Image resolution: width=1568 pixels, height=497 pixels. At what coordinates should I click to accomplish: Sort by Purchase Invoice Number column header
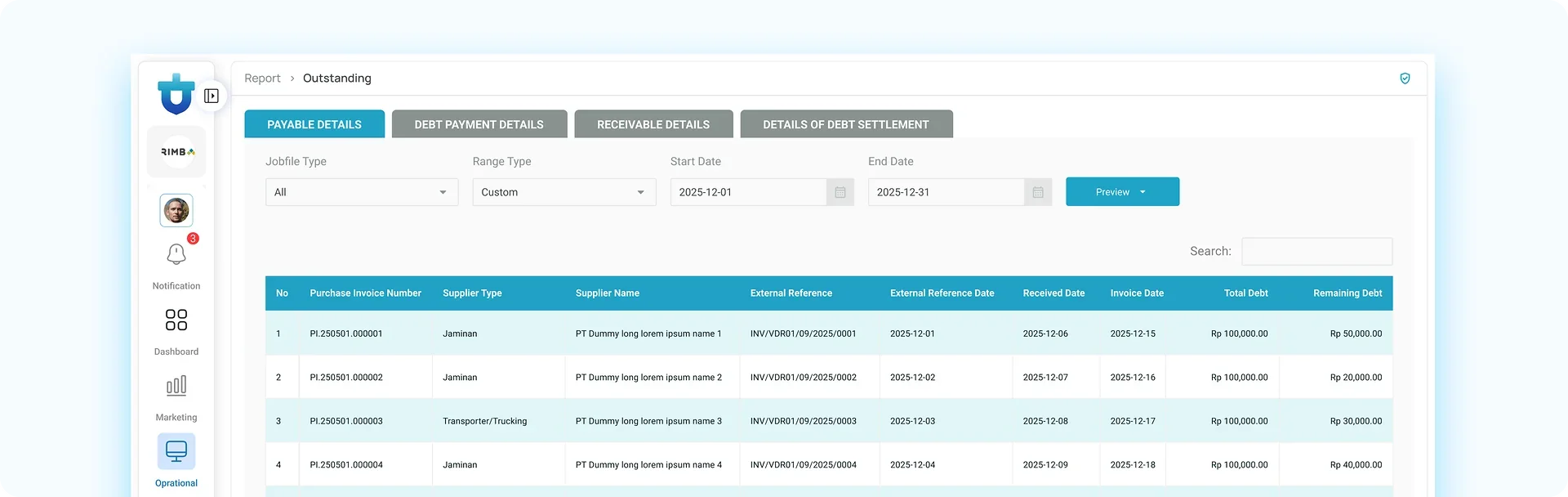366,293
